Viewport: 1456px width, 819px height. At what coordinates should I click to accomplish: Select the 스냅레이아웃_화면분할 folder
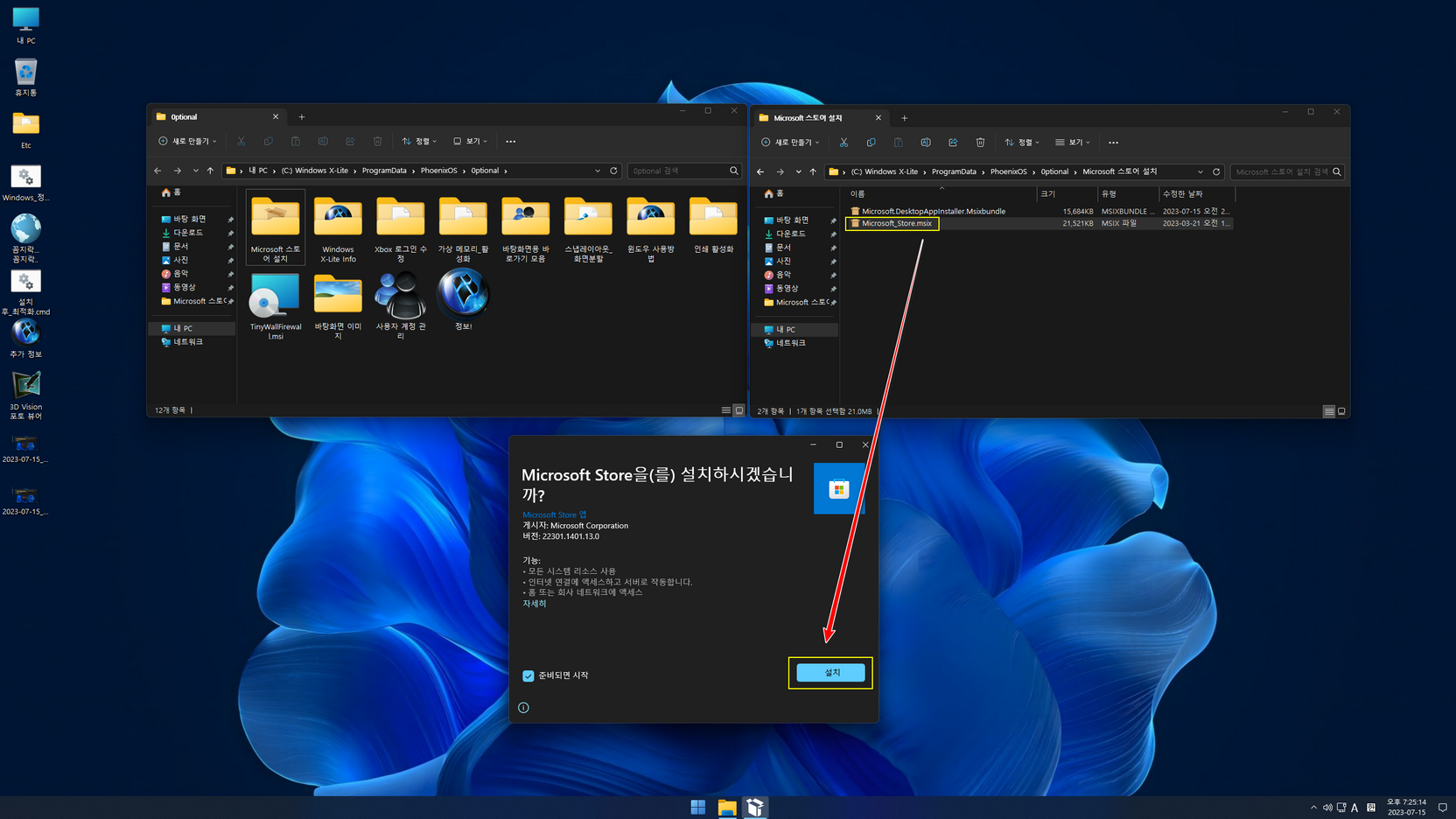(x=588, y=227)
